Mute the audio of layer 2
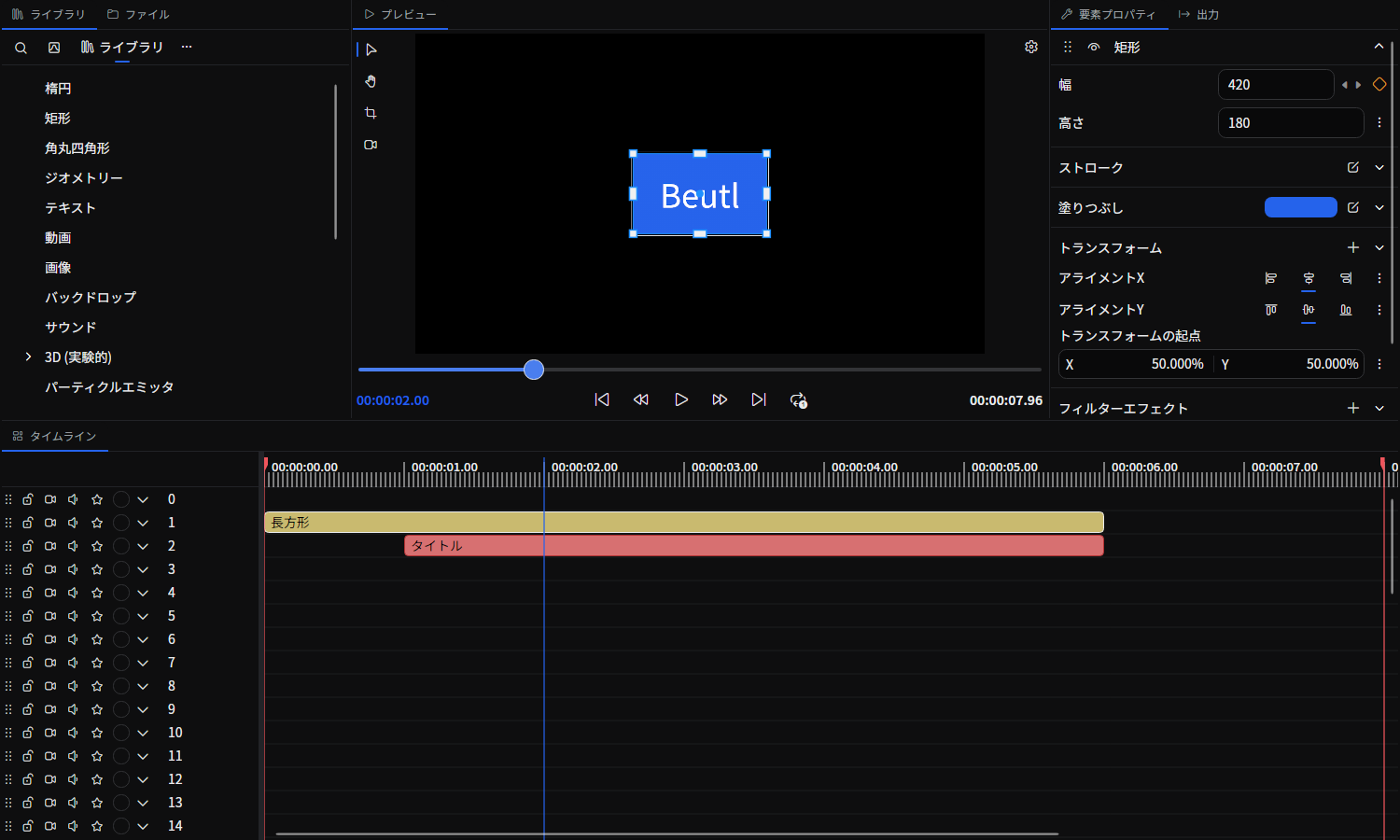The width and height of the screenshot is (1400, 840). point(73,546)
